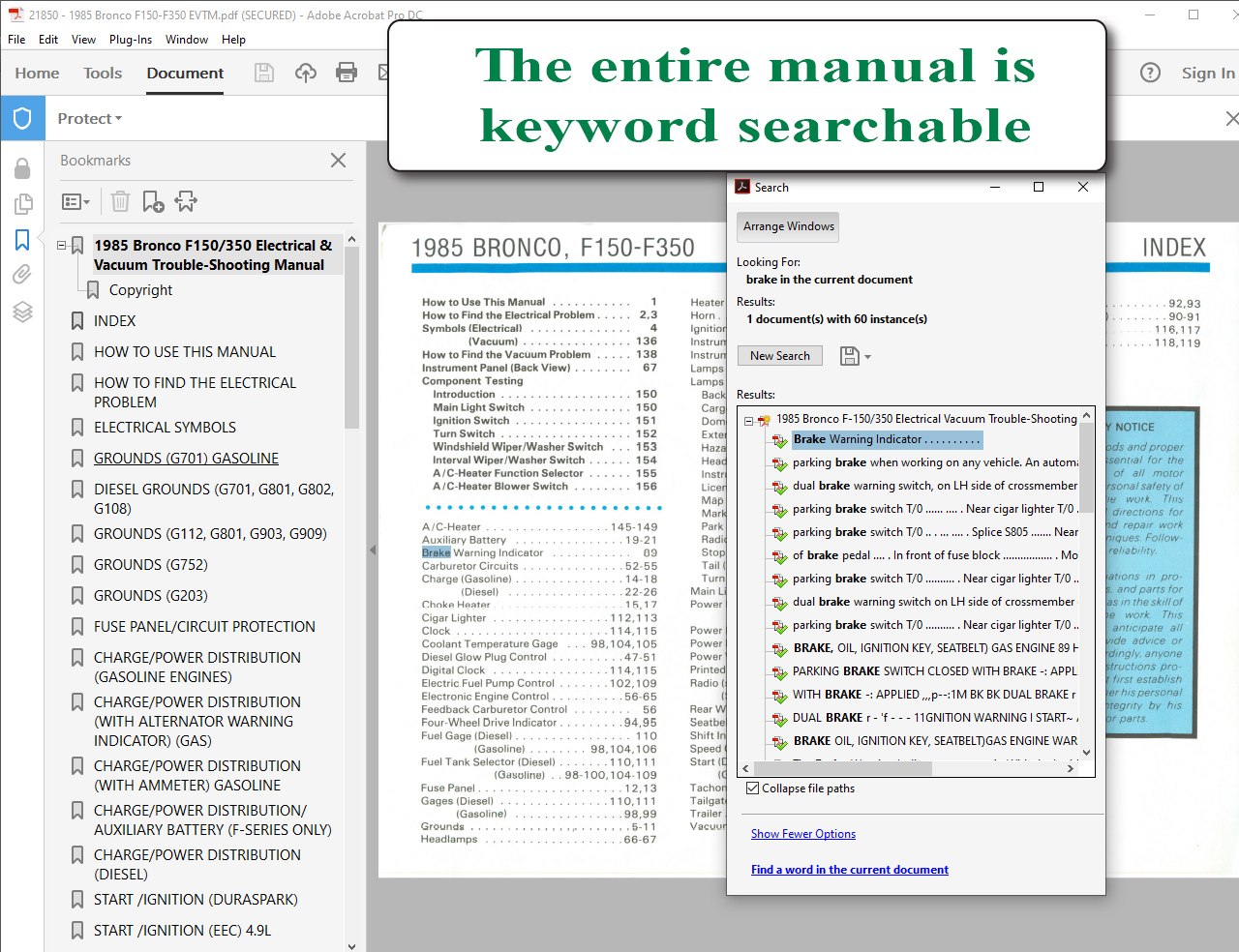1239x952 pixels.
Task: Select result 'BRAKE, OIL, IGNITION KEY, SEATBELT) GAS ENGINE 89'
Action: 935,648
